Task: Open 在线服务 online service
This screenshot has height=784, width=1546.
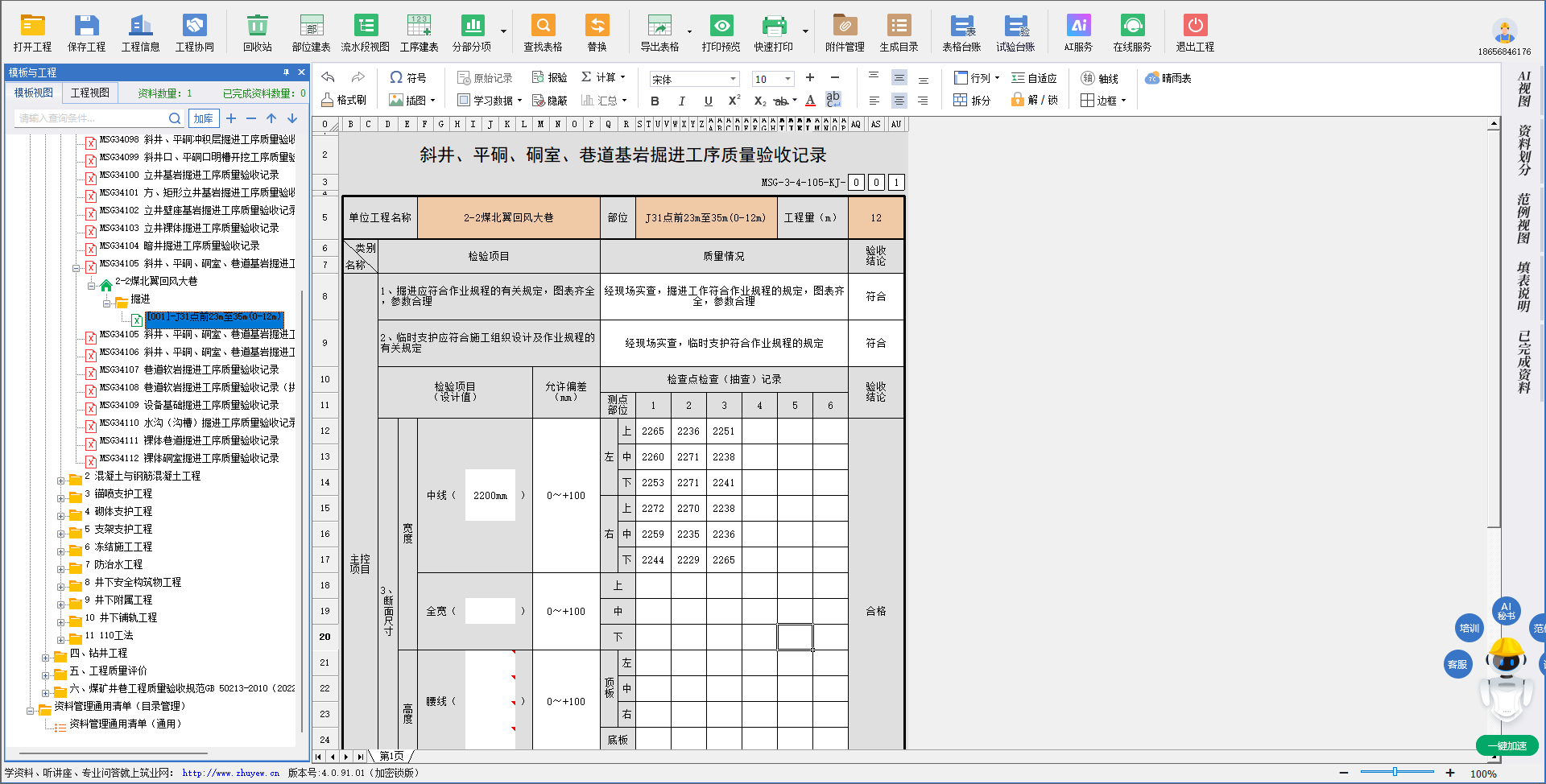Action: tap(1132, 33)
